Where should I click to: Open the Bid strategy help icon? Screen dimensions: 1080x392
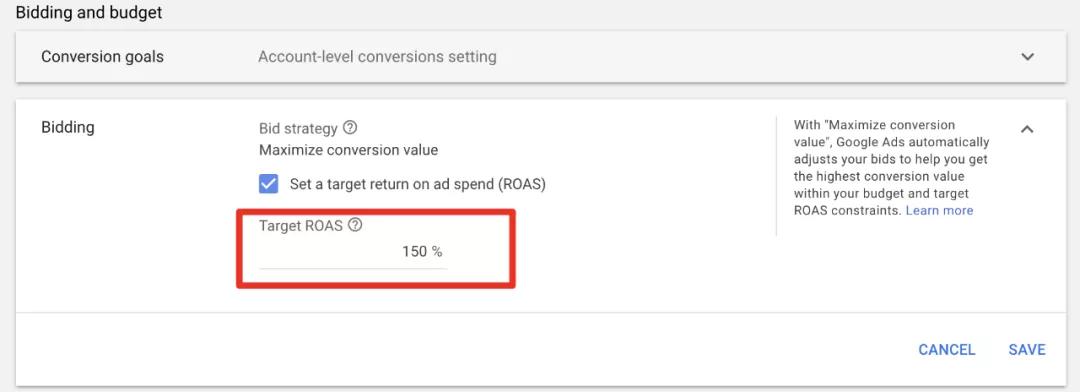coord(351,128)
